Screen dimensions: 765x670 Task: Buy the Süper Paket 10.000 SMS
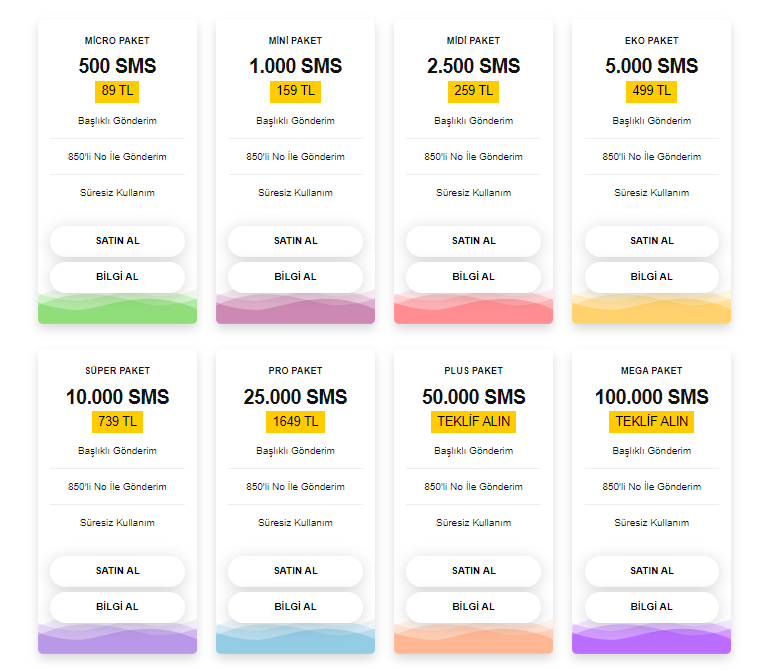(x=117, y=571)
